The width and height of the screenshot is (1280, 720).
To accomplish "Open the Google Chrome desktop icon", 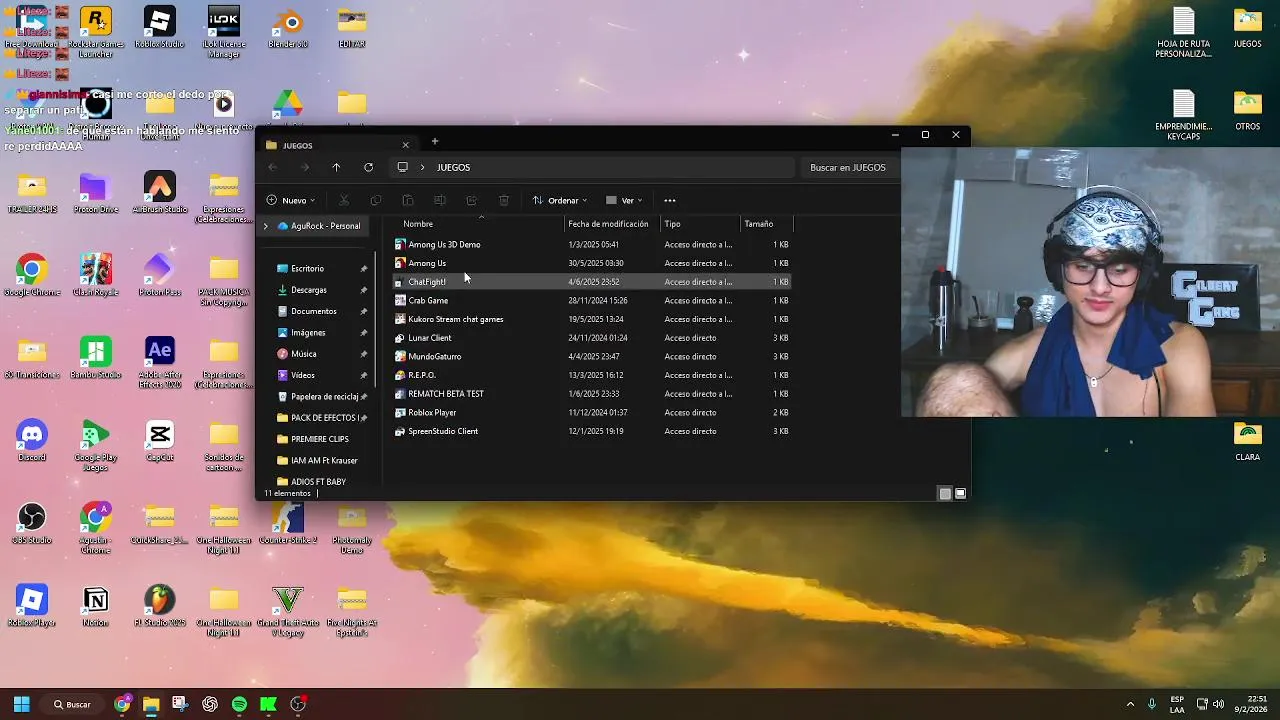I will pos(31,276).
